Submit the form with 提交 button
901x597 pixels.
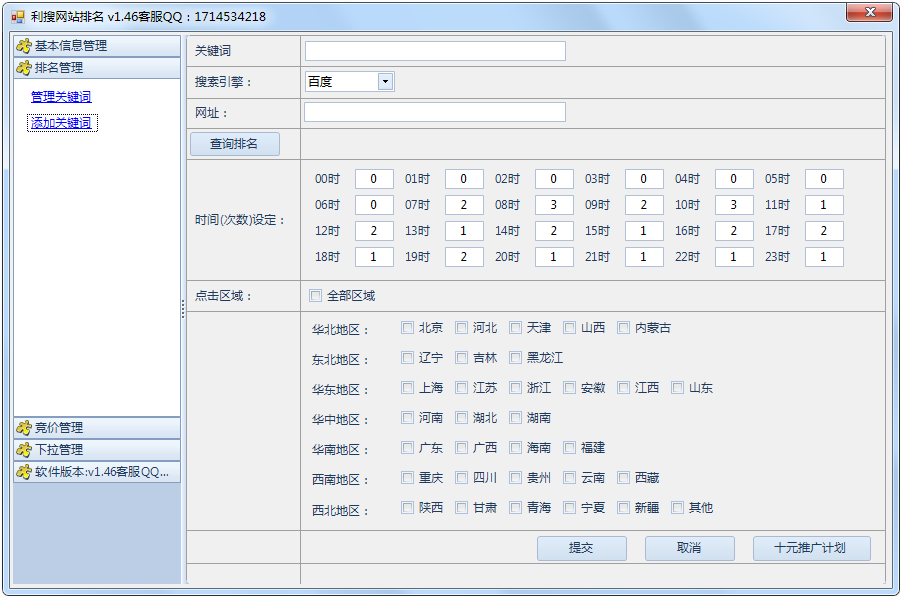(581, 548)
